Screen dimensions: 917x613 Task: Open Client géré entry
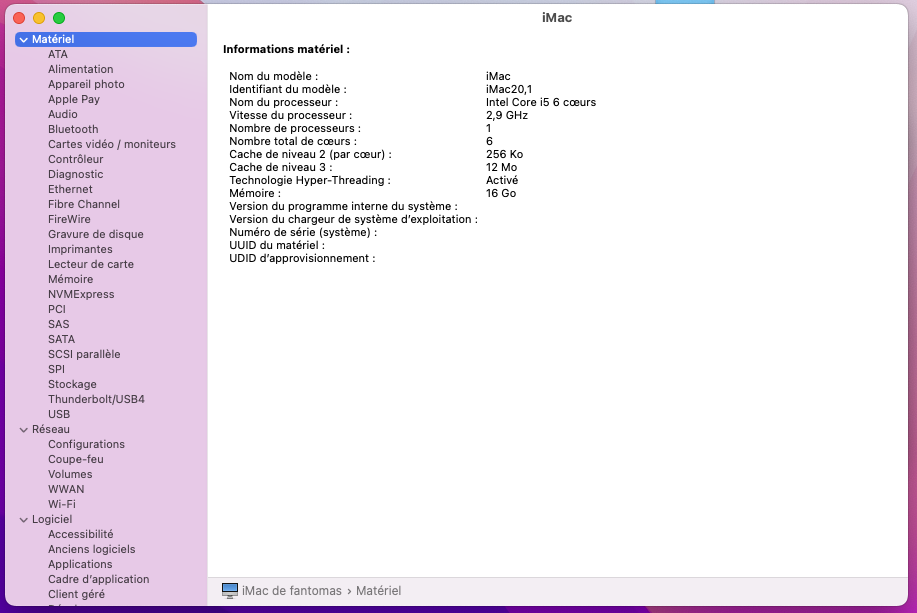pyautogui.click(x=77, y=594)
